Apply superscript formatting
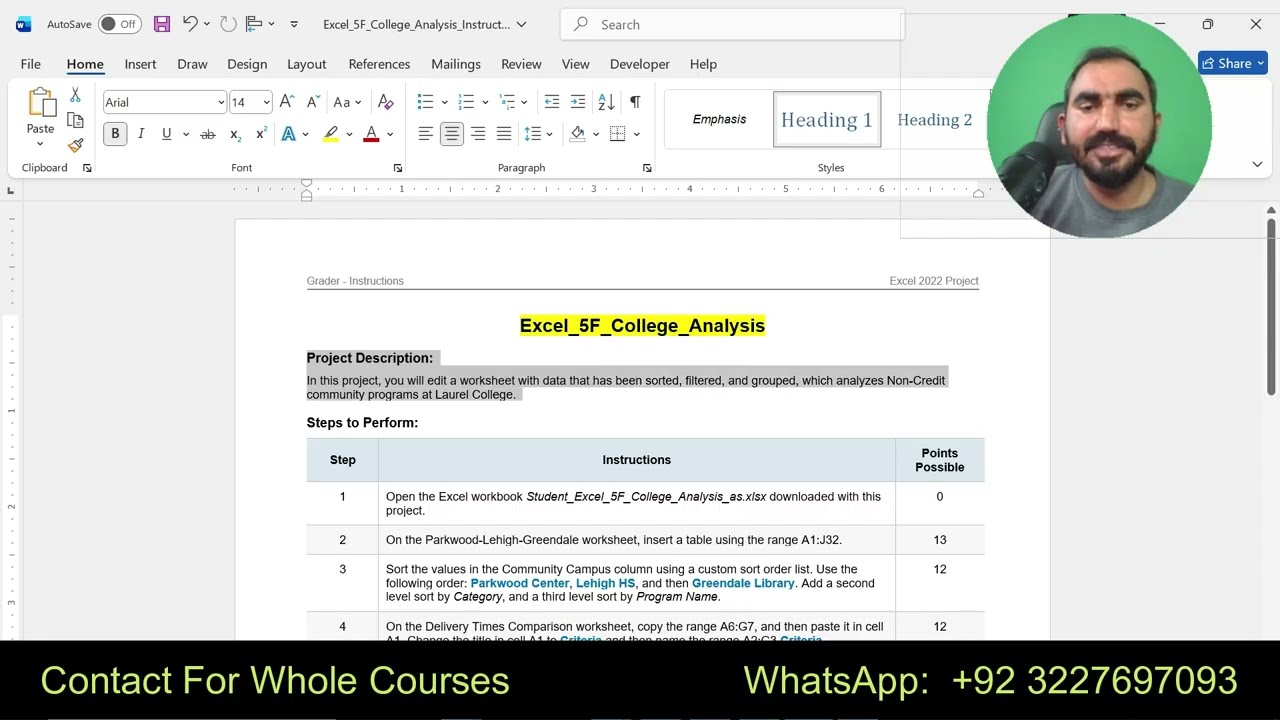Screen dimensions: 1280x720 (261, 134)
